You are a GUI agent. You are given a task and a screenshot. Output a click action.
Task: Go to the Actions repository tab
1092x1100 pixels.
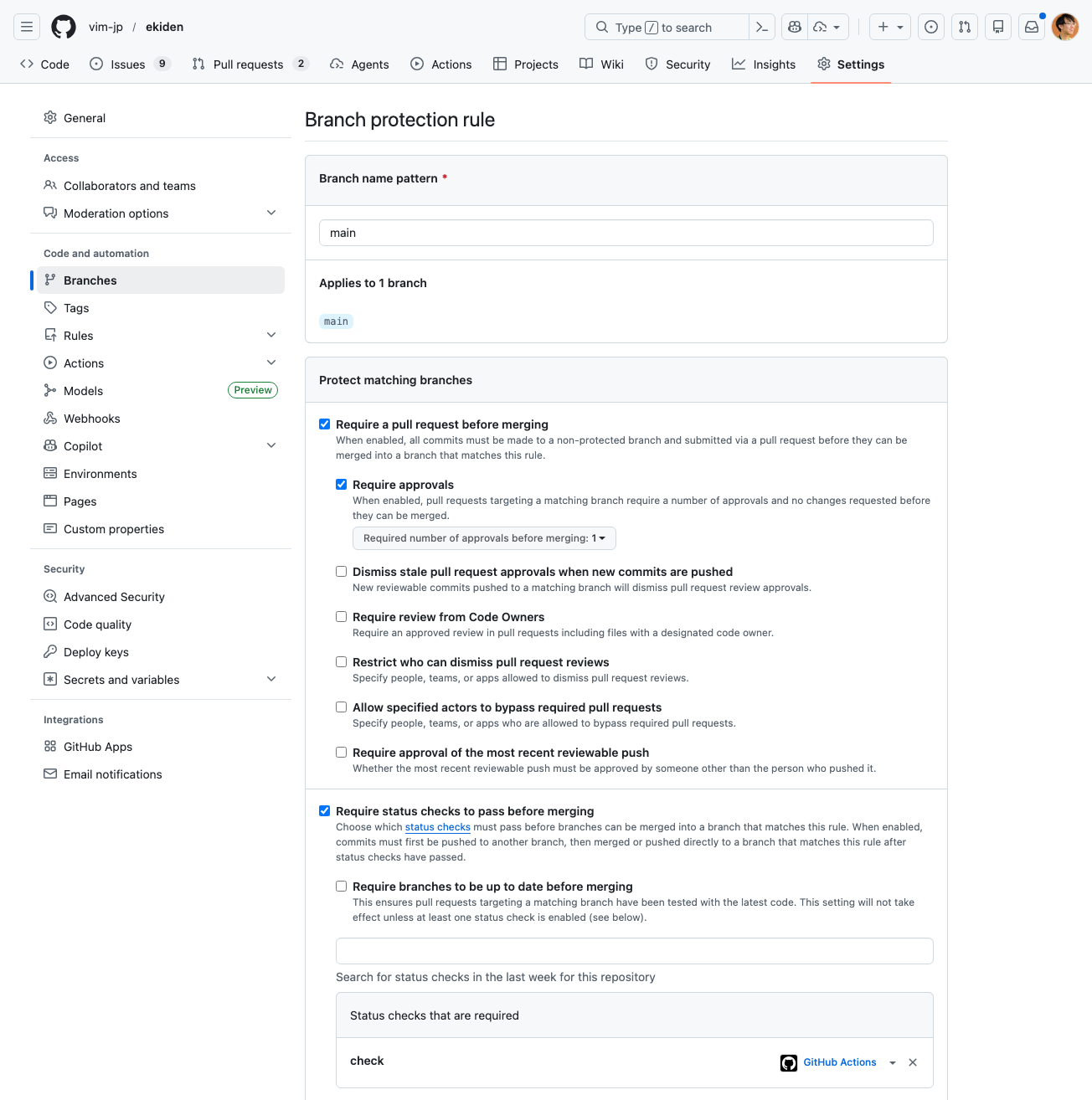coord(441,64)
